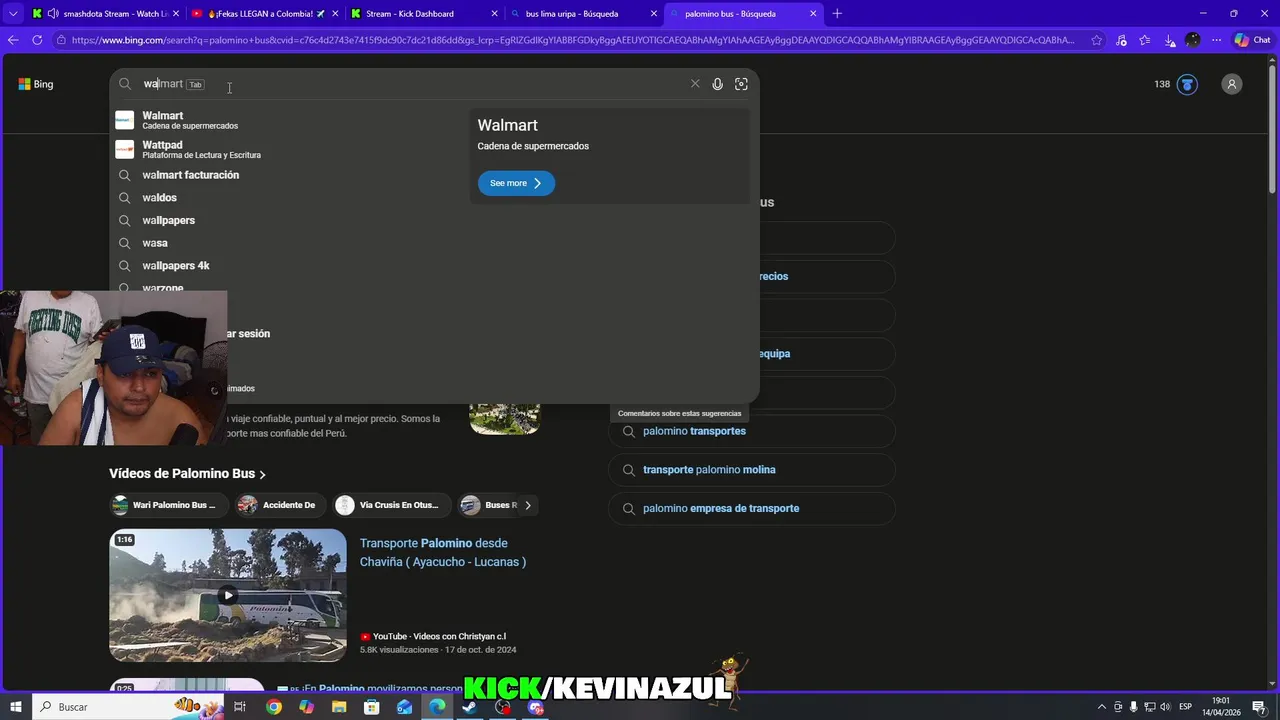Image resolution: width=1280 pixels, height=720 pixels.
Task: Open Microsoft Store from taskbar
Action: tap(372, 707)
